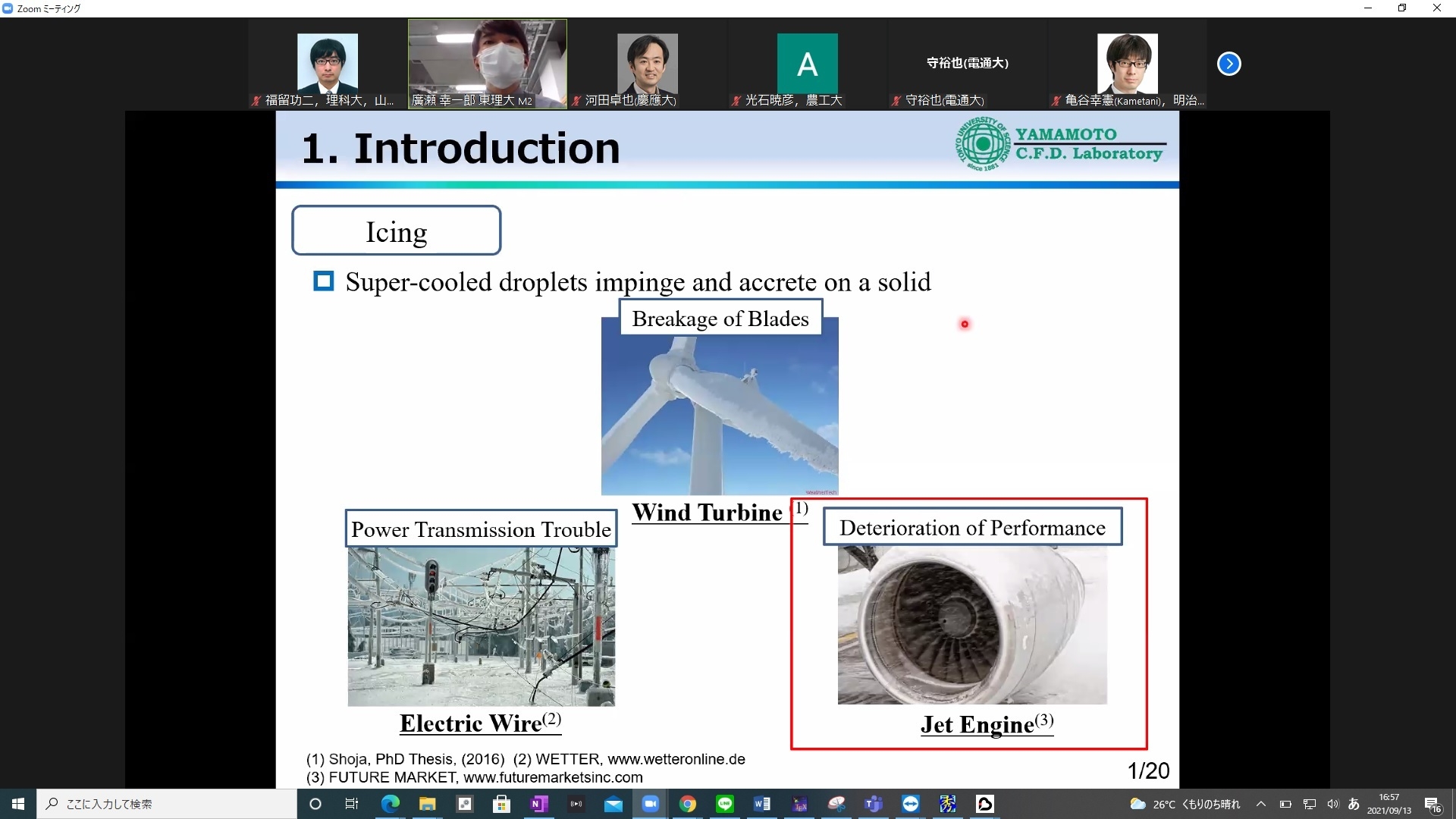
Task: Toggle the Japanese IME input mode
Action: click(1354, 804)
